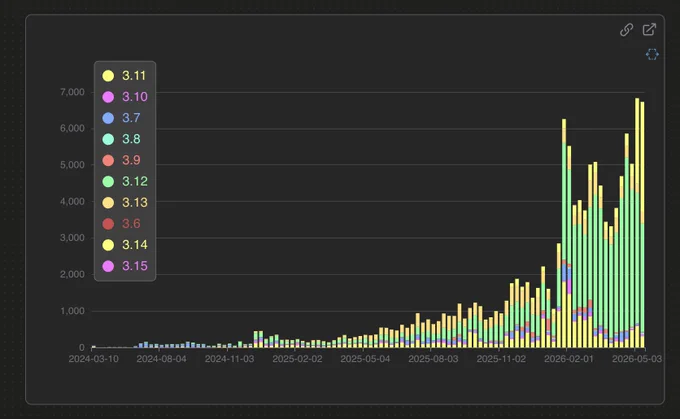Hide the 3.12 series via legend
Viewport: 680px width, 419px height.
(125, 181)
